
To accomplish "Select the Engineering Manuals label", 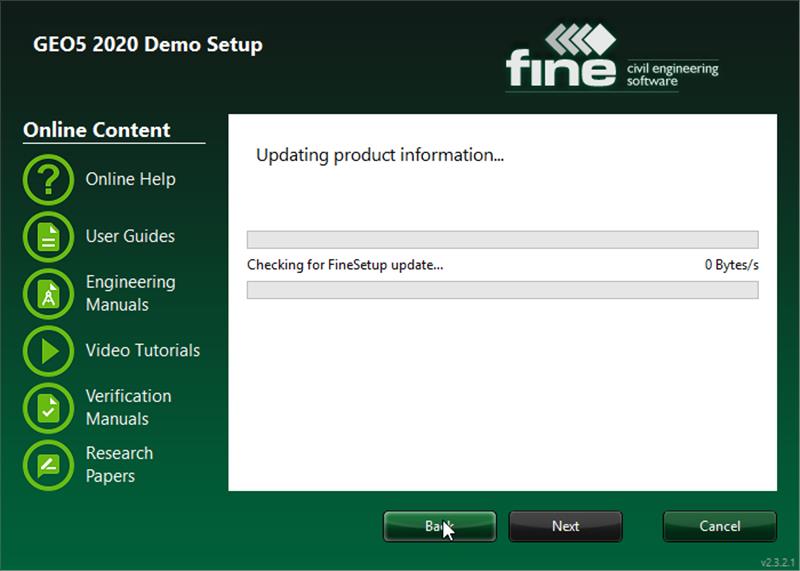I will click(x=131, y=293).
